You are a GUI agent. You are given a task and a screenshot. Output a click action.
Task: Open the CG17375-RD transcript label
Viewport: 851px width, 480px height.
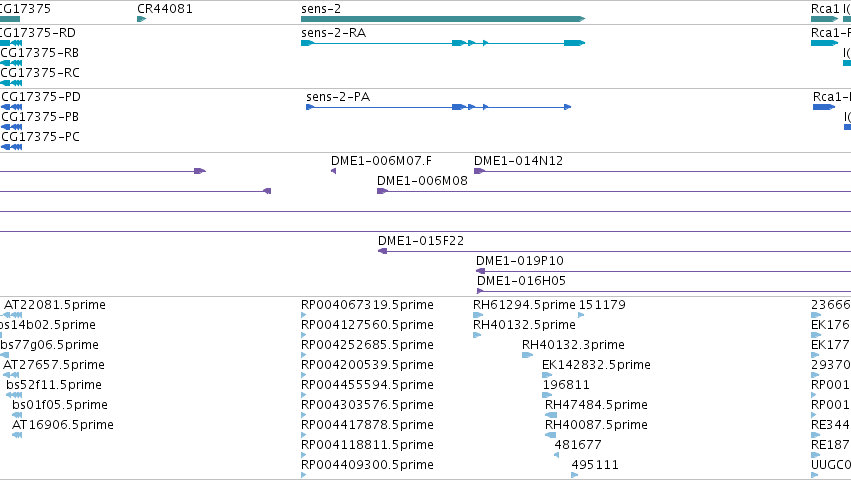pos(38,33)
